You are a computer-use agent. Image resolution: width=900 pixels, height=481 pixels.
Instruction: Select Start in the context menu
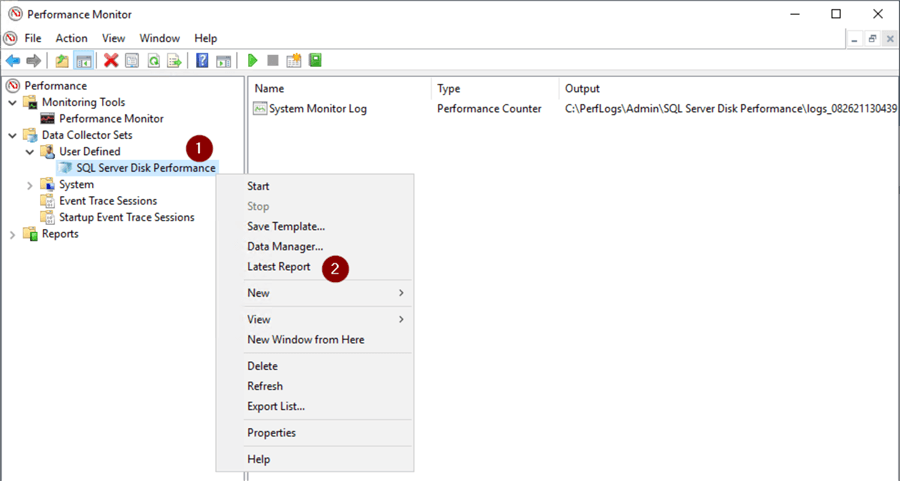pyautogui.click(x=258, y=186)
